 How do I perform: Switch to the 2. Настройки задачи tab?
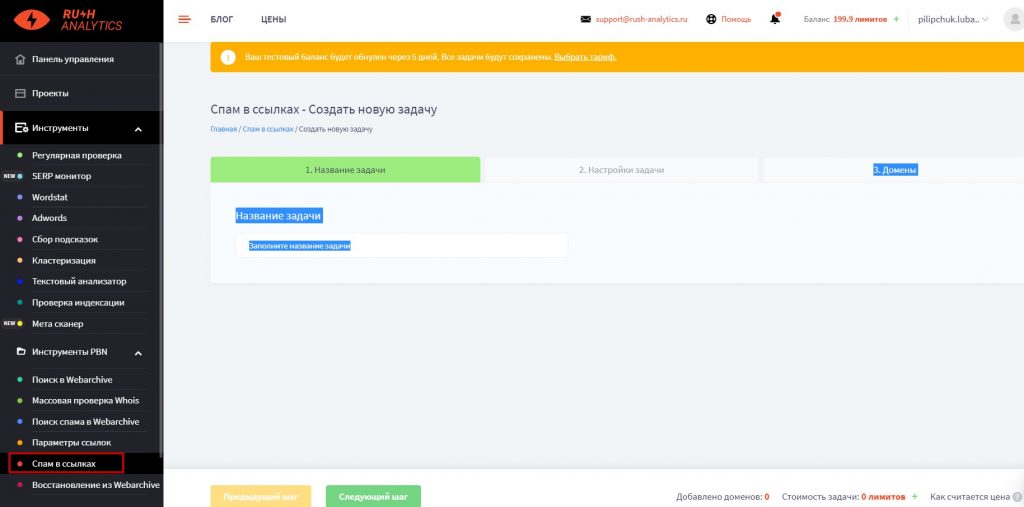coord(621,170)
